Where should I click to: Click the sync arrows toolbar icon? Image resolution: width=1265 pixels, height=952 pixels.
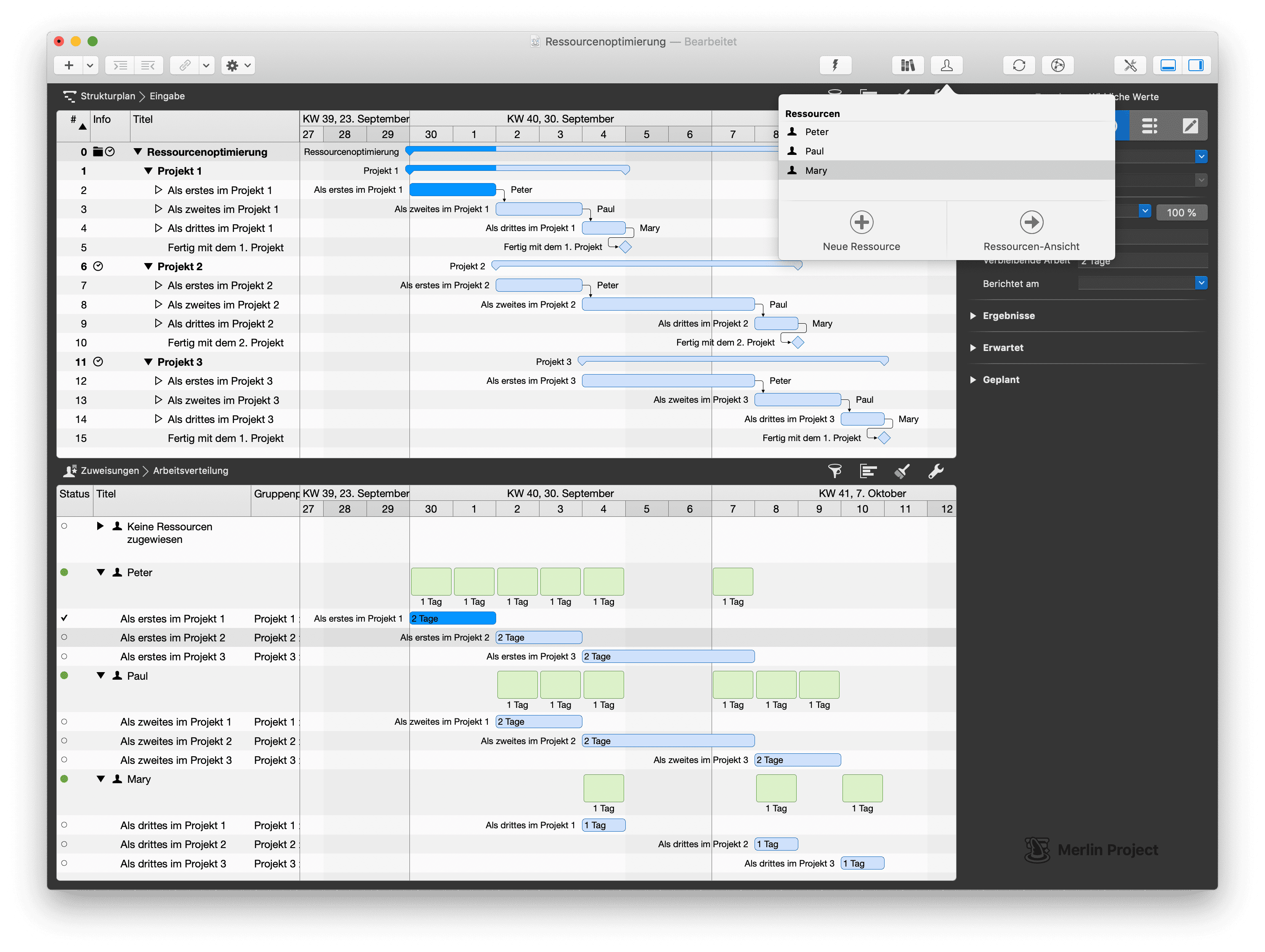[1018, 65]
